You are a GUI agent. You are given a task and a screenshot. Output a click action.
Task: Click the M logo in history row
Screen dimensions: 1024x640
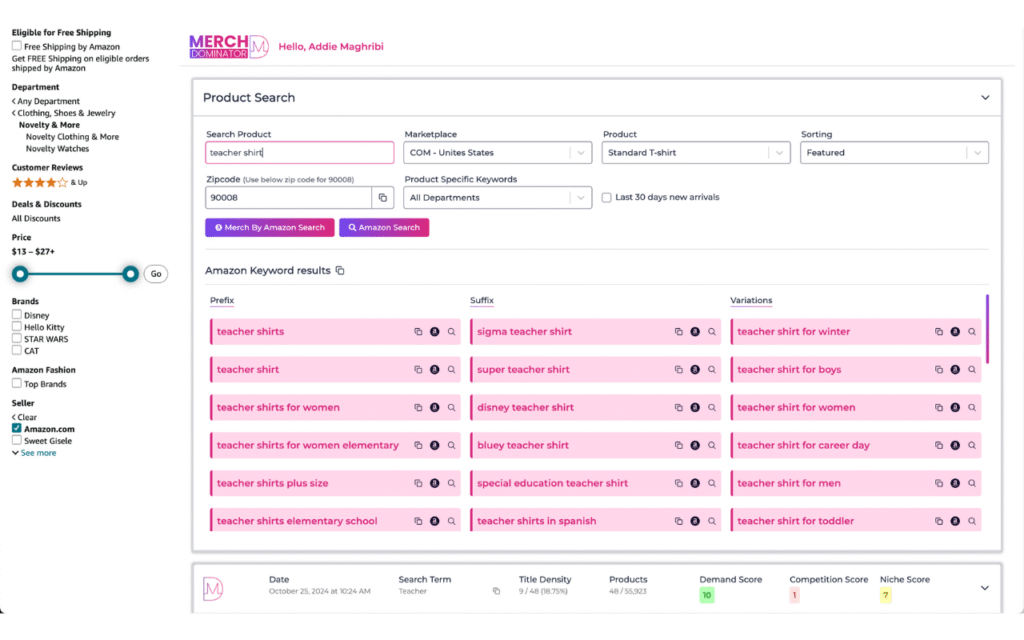[213, 588]
